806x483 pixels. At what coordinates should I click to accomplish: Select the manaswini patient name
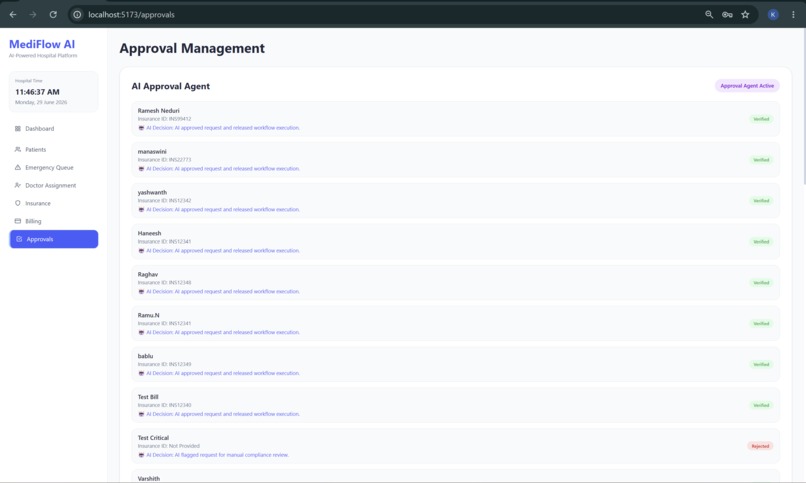[152, 152]
